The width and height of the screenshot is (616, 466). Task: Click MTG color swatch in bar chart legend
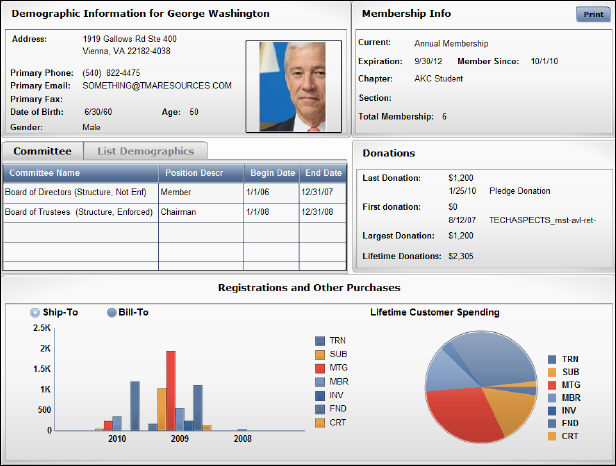320,368
